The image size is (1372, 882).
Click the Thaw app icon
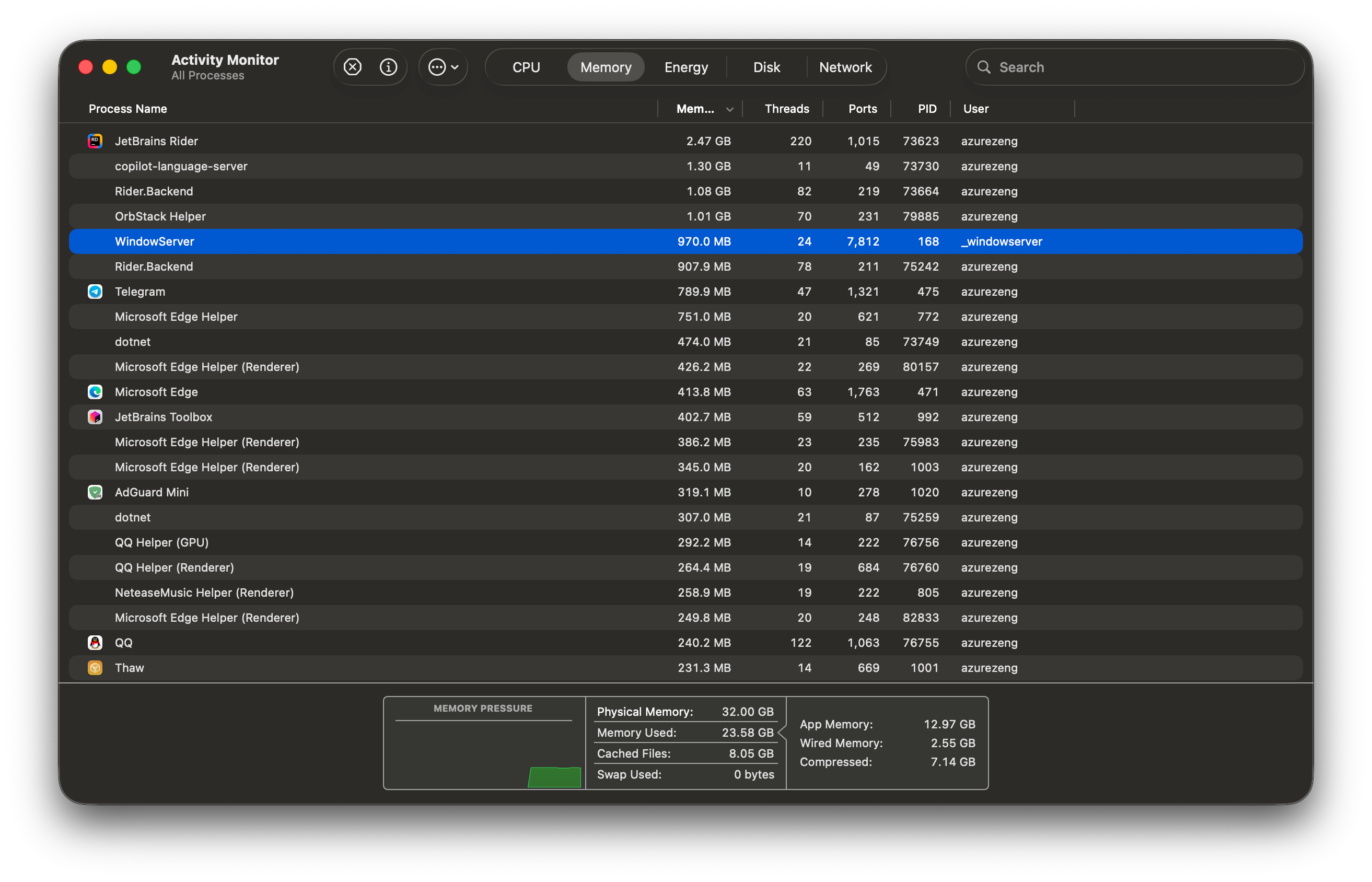click(x=95, y=668)
